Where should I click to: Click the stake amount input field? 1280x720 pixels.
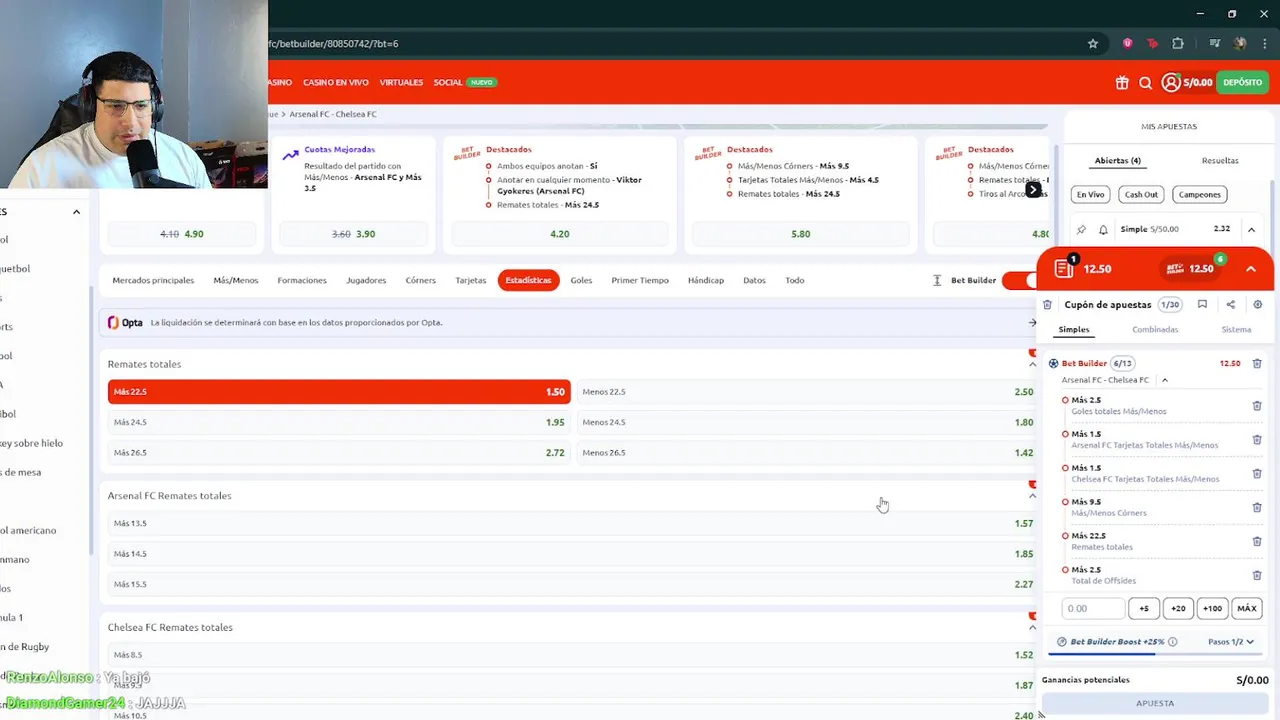(1093, 608)
